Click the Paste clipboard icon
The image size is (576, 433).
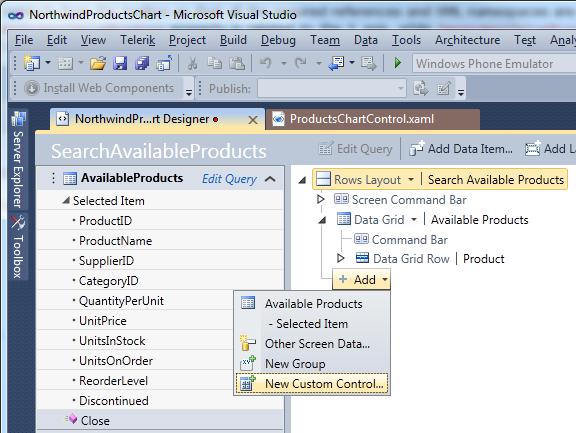point(237,64)
